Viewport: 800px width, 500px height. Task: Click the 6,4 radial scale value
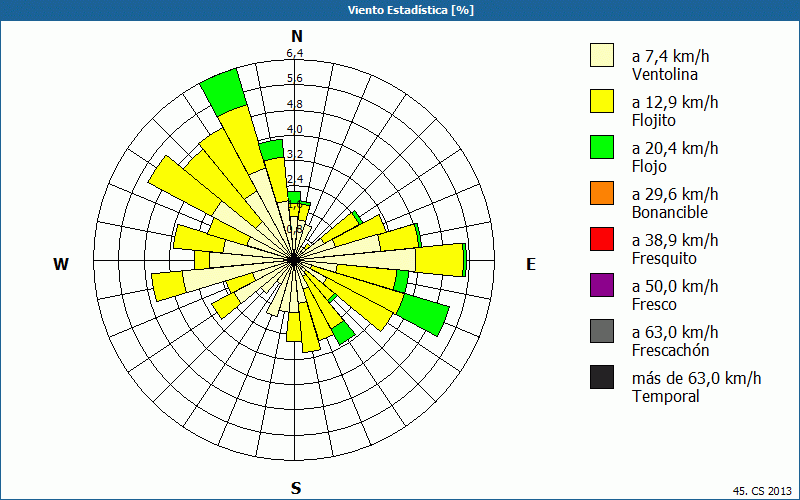coord(294,53)
